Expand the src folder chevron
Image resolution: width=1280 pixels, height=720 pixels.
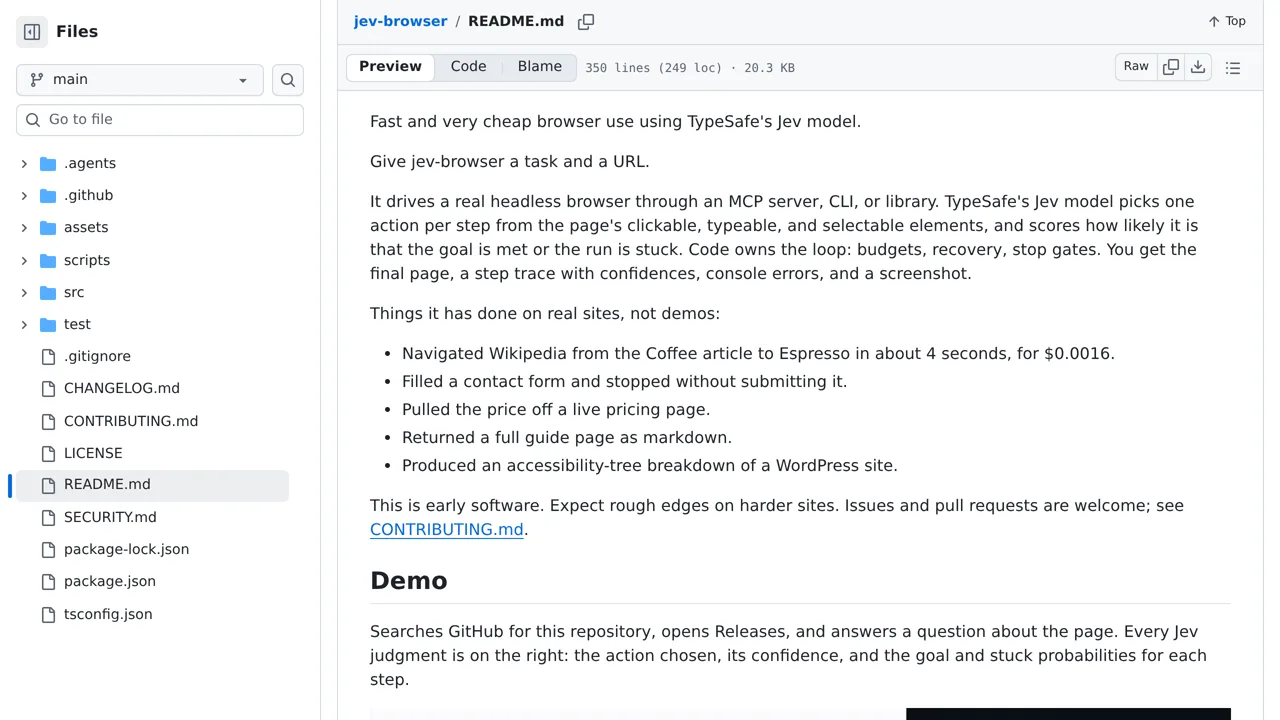tap(24, 293)
